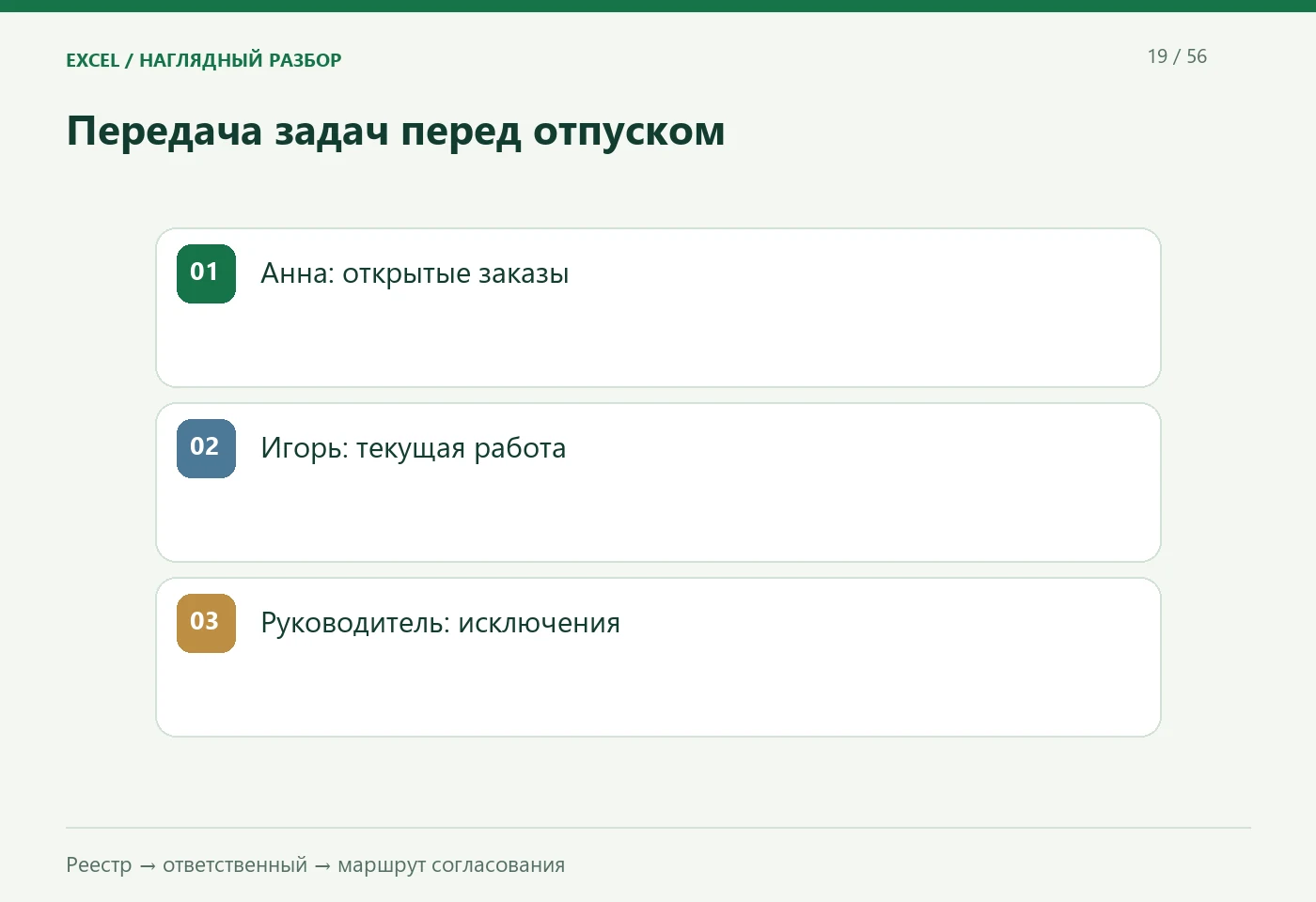Click the gold 03 number badge
This screenshot has width=1316, height=902.
point(206,623)
